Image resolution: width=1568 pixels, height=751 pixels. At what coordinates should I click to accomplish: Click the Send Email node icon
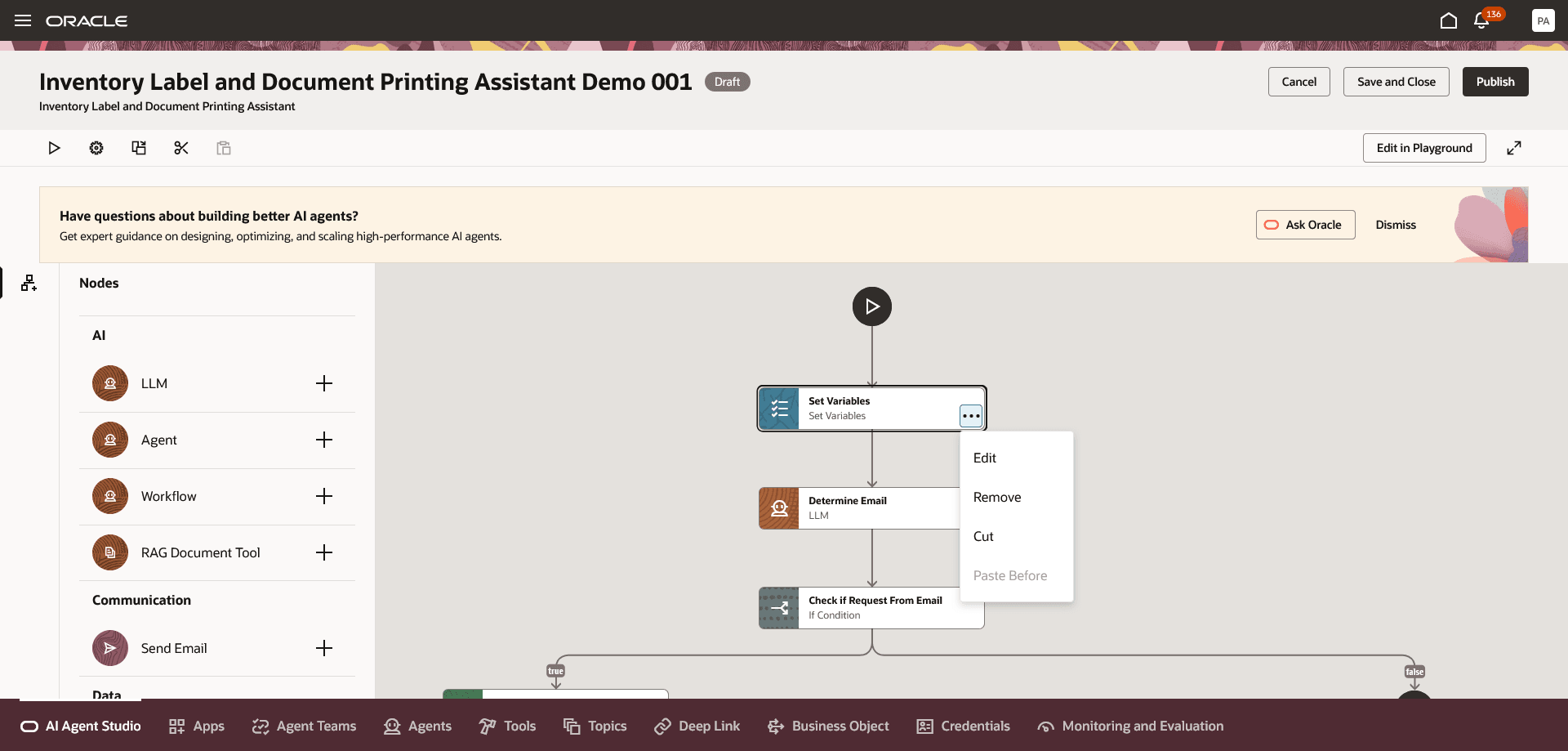click(x=110, y=648)
